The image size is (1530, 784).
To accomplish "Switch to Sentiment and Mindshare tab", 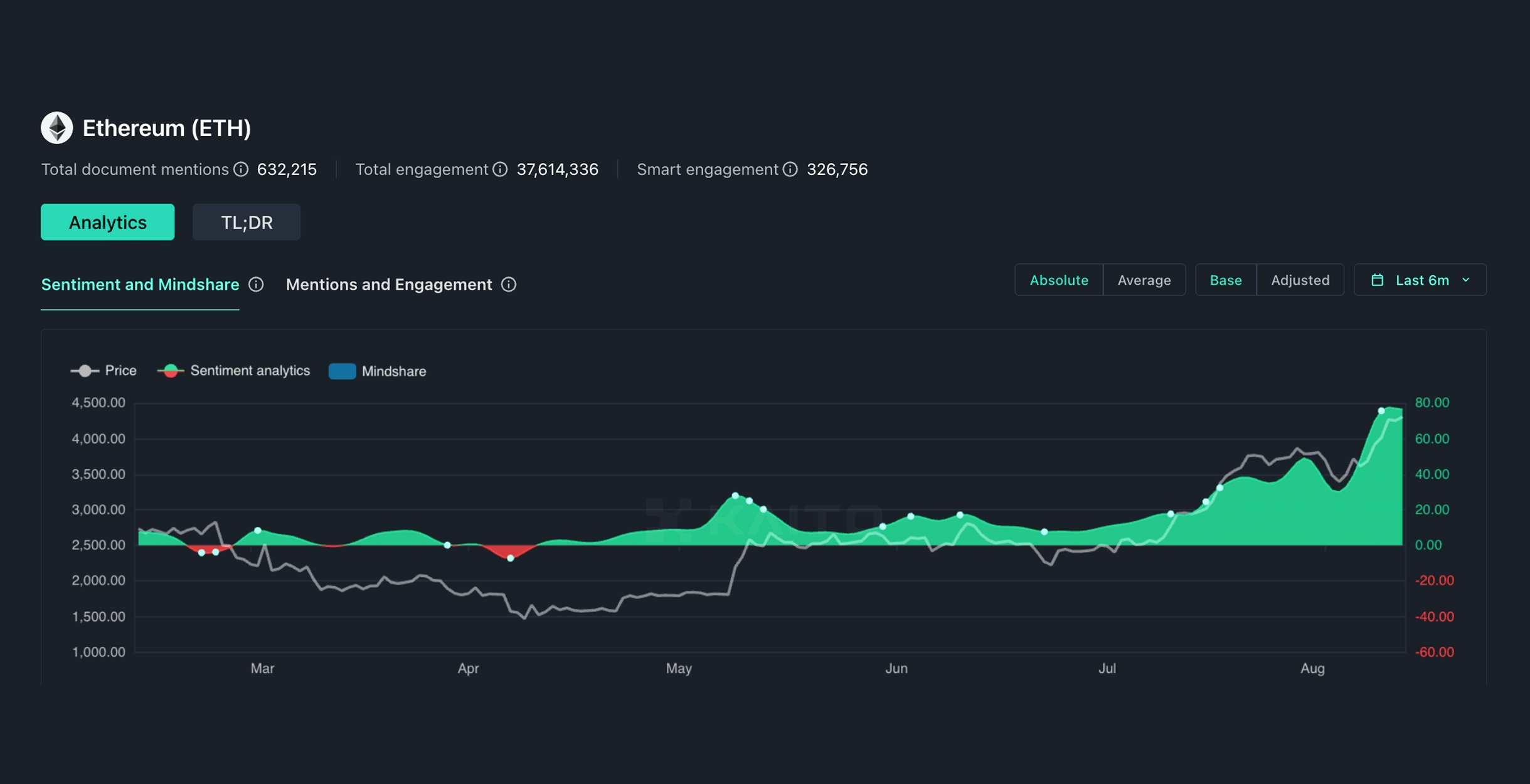I will click(x=140, y=285).
